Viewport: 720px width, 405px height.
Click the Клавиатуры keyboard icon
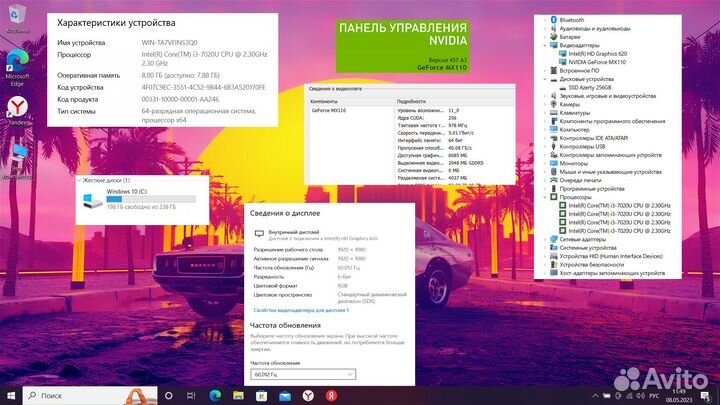point(554,112)
